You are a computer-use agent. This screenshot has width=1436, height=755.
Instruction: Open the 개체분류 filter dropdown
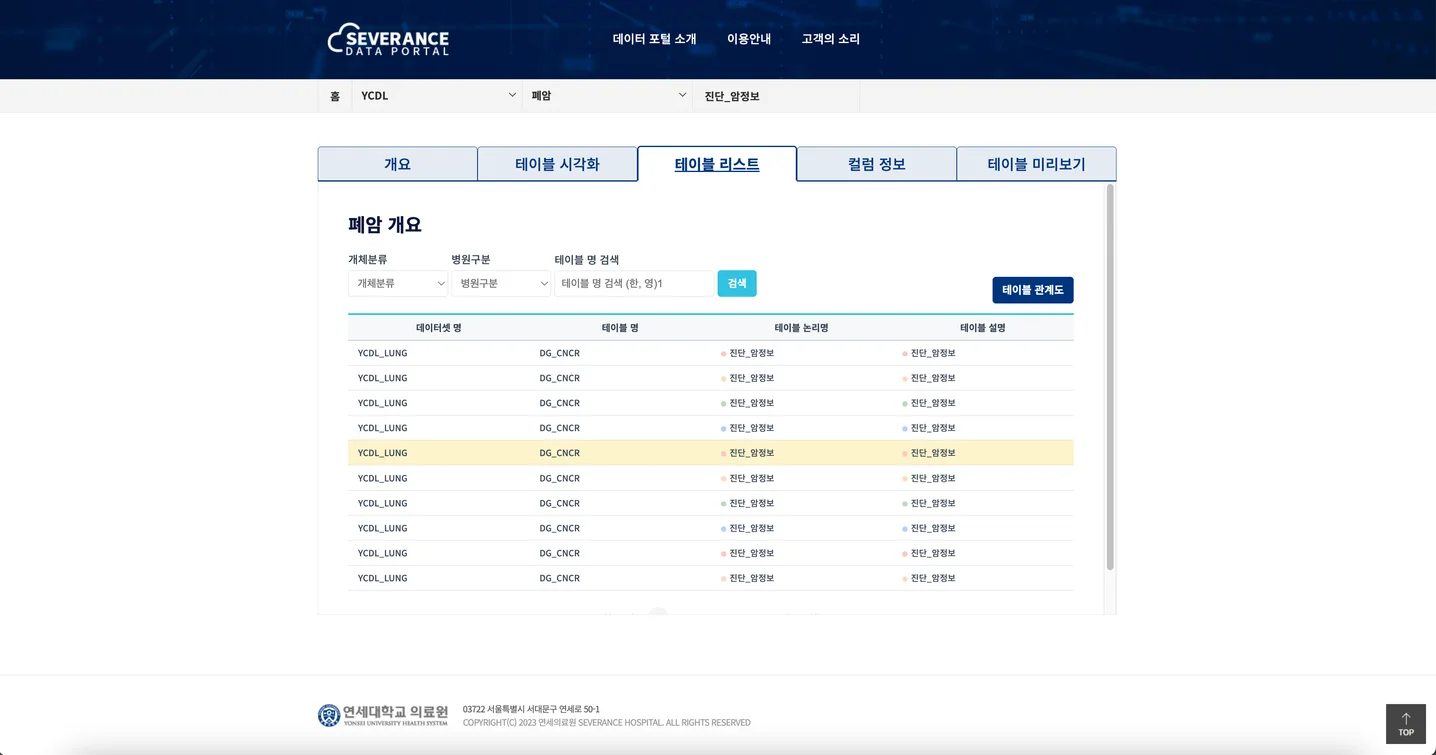398,284
